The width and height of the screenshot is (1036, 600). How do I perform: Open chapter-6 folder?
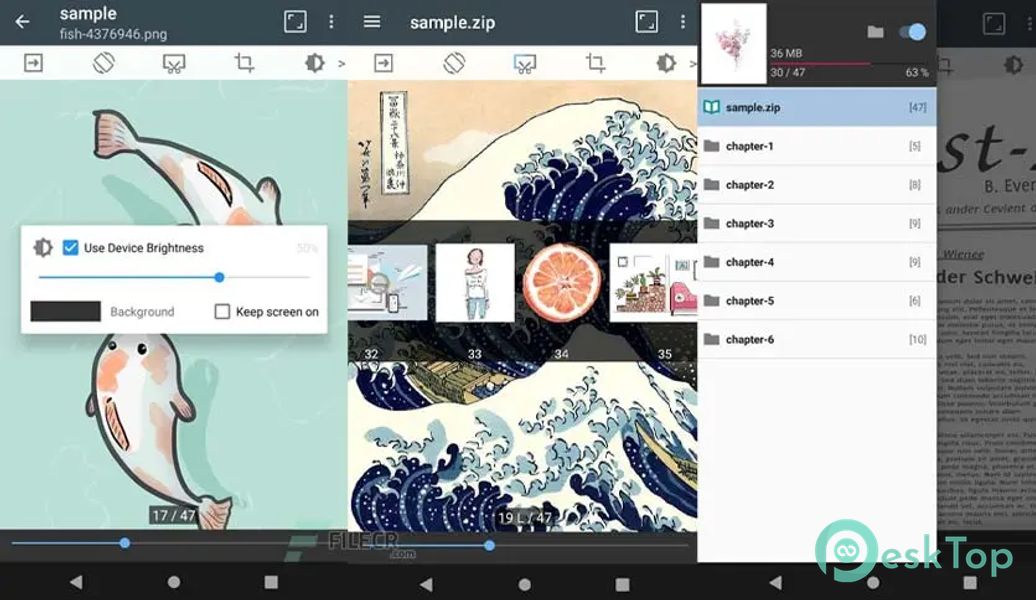[x=817, y=340]
